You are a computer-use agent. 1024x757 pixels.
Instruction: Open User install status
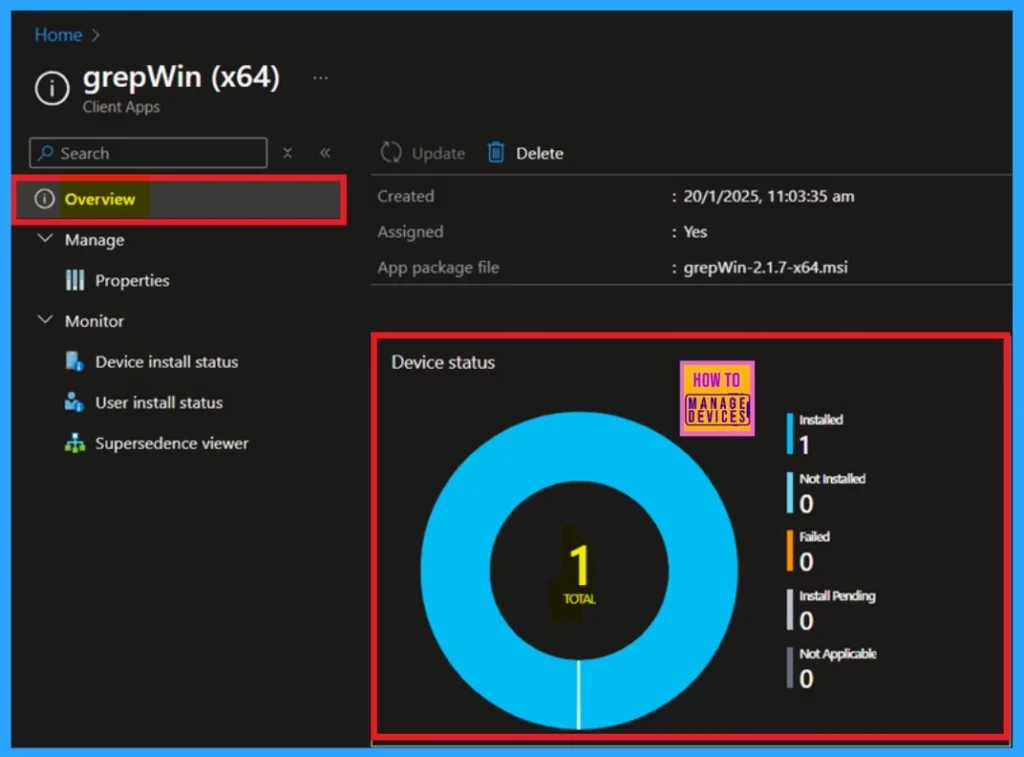[x=159, y=402]
